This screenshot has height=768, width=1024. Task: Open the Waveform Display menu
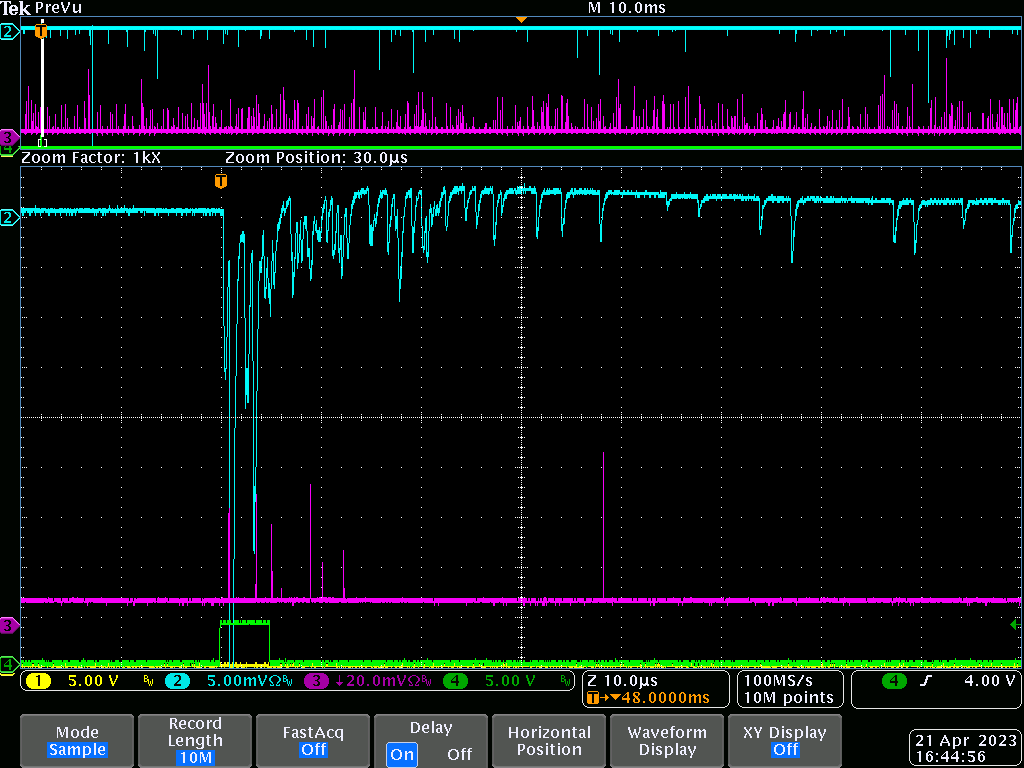tap(667, 741)
